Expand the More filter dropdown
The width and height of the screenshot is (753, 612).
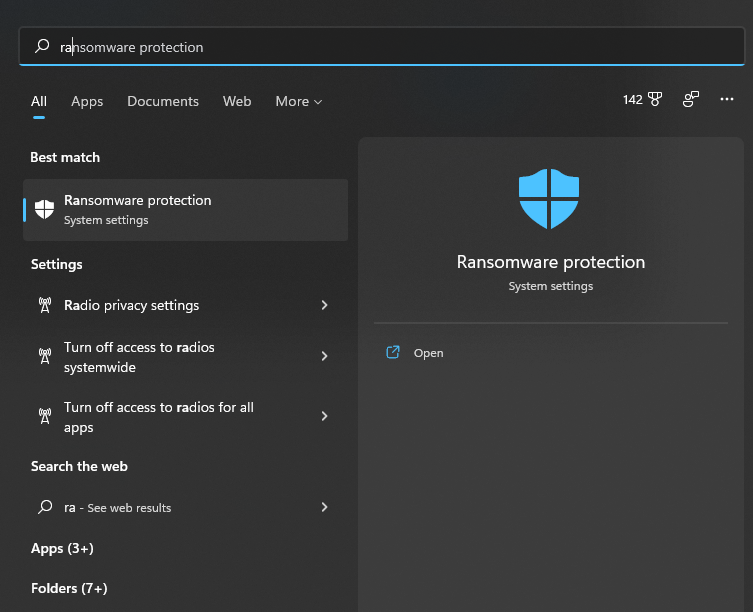click(x=298, y=101)
